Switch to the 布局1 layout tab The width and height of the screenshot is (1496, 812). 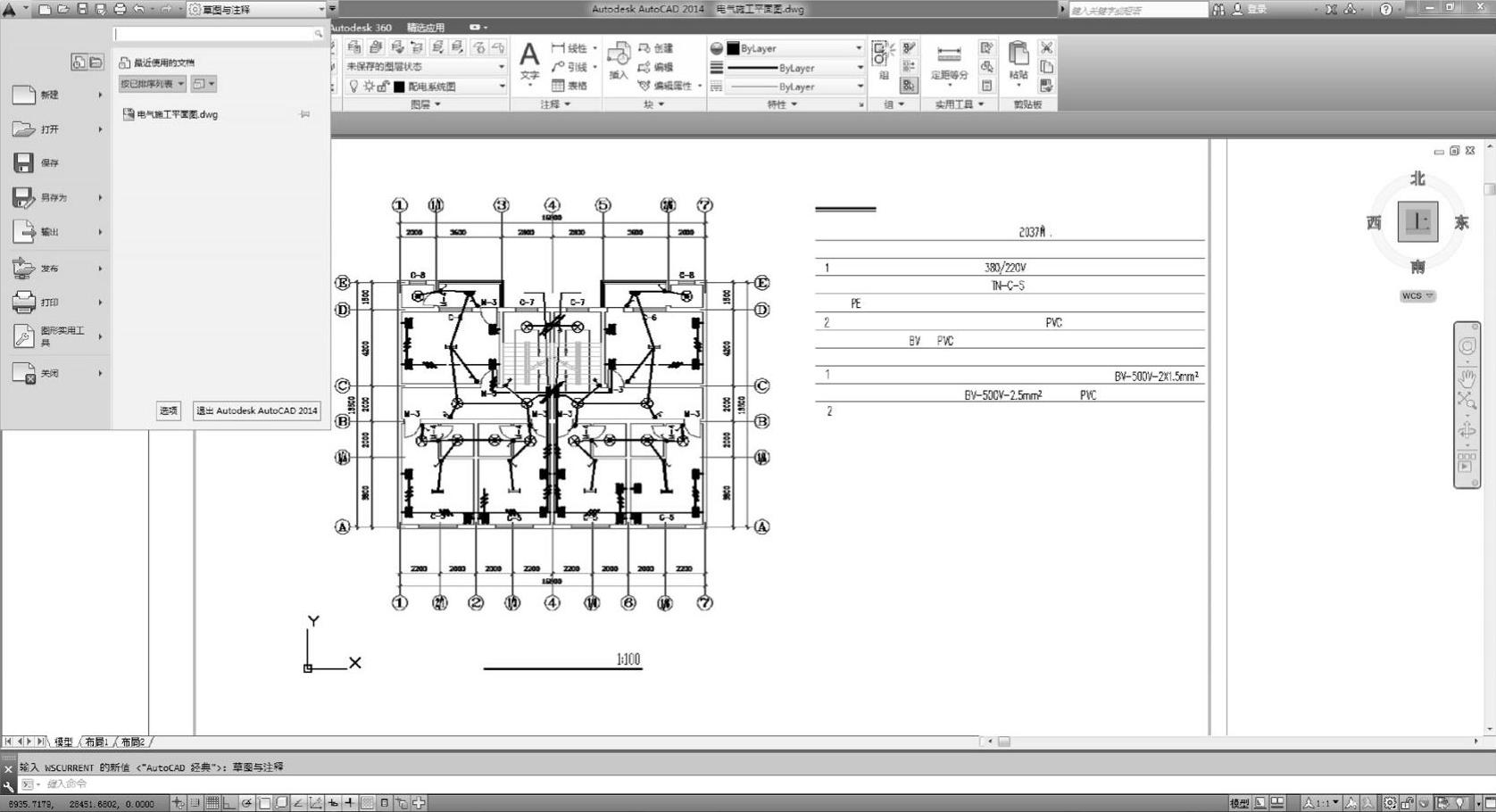click(96, 742)
